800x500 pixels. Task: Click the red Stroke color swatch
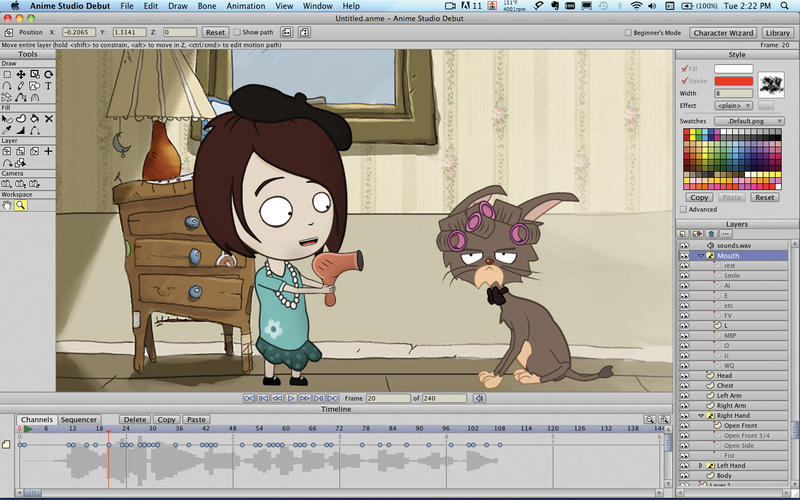pyautogui.click(x=733, y=81)
